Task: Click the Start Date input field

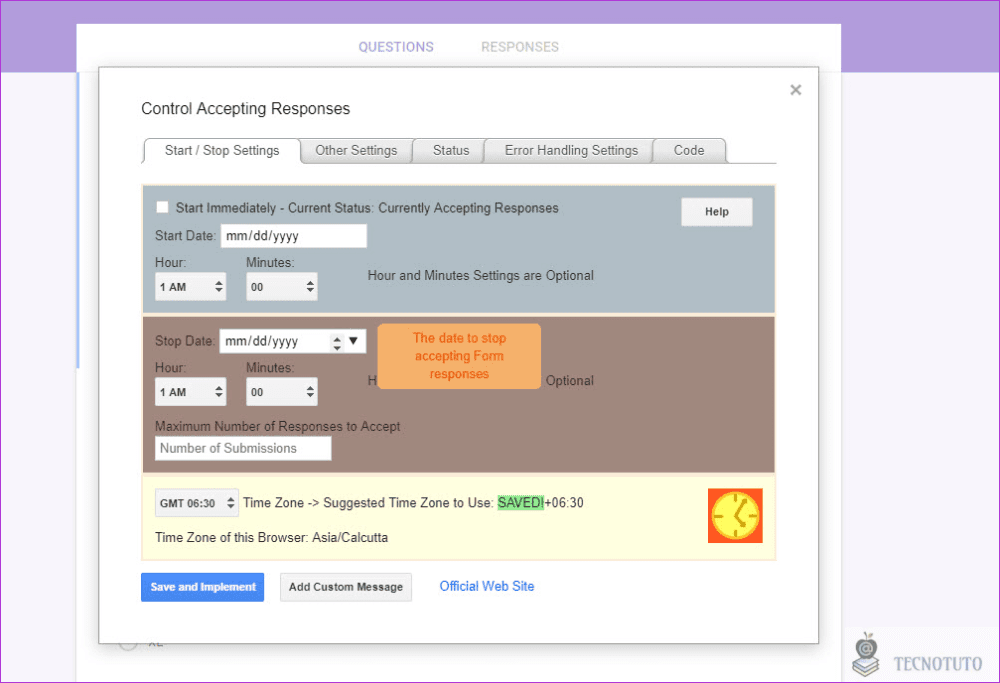Action: [x=293, y=236]
